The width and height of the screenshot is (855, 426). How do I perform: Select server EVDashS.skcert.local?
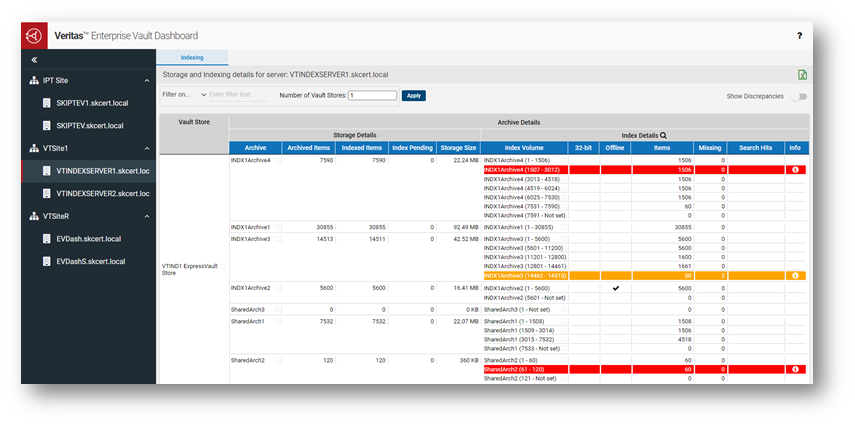tap(89, 261)
